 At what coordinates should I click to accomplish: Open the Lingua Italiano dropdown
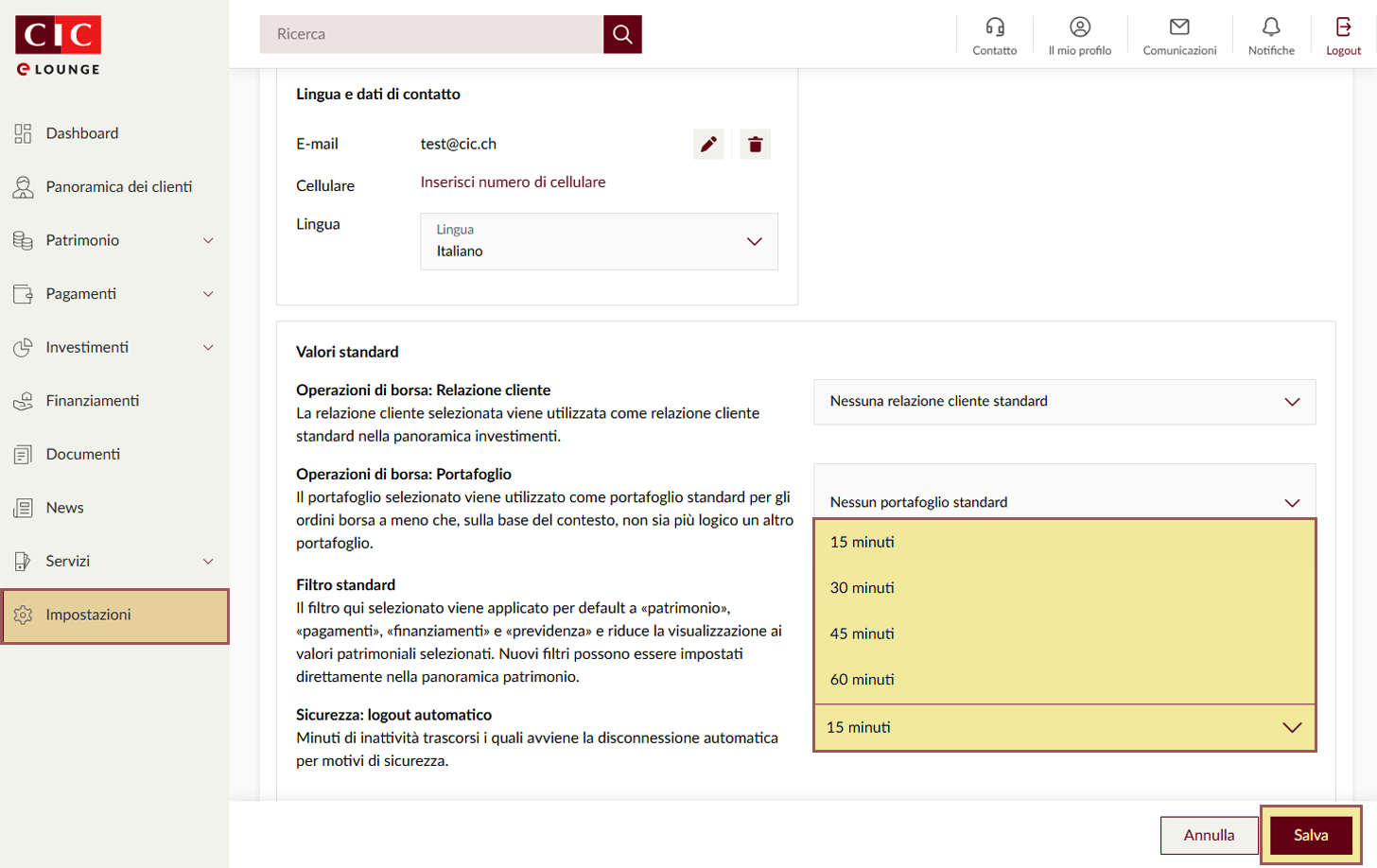click(x=599, y=242)
